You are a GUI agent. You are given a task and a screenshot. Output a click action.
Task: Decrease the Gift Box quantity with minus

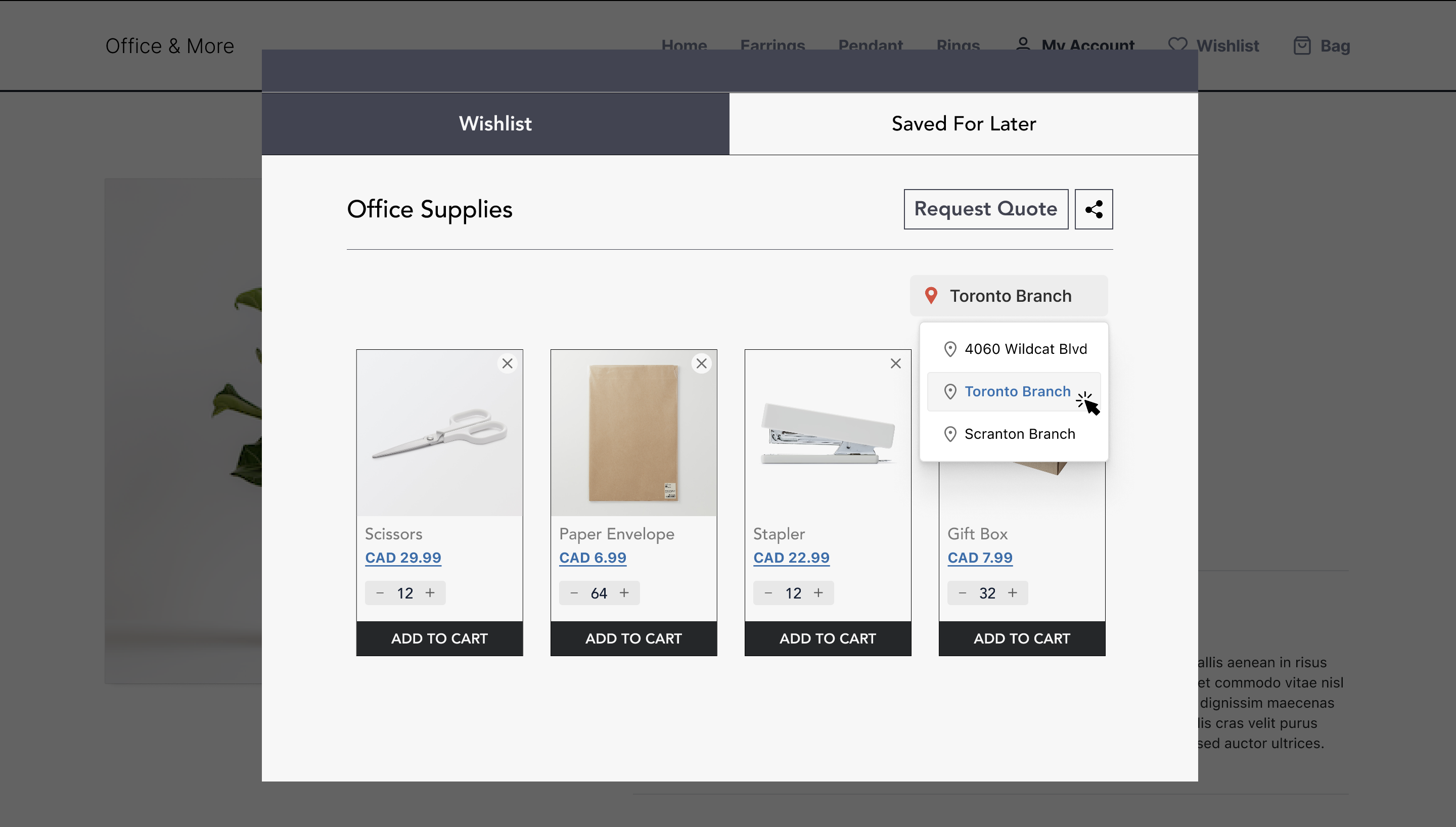tap(962, 592)
